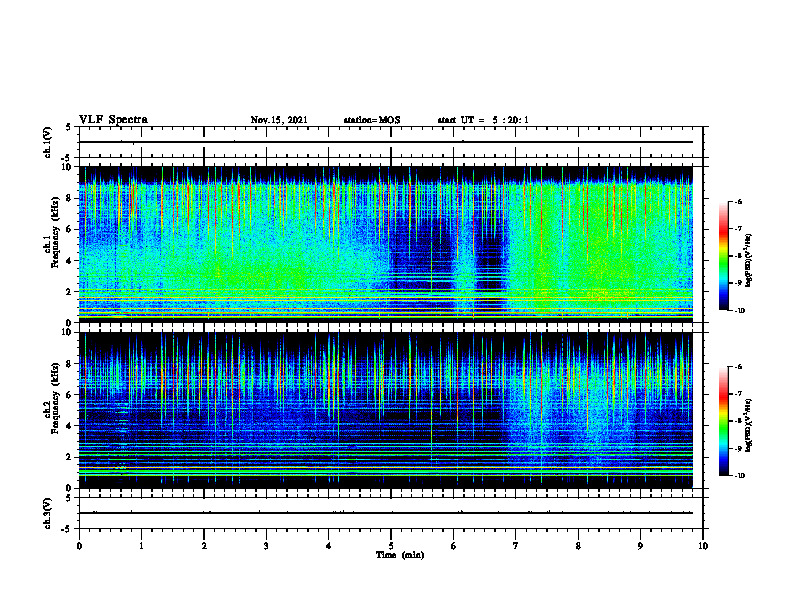Click the "9" time axis tick label
The width and height of the screenshot is (792, 612).
640,546
